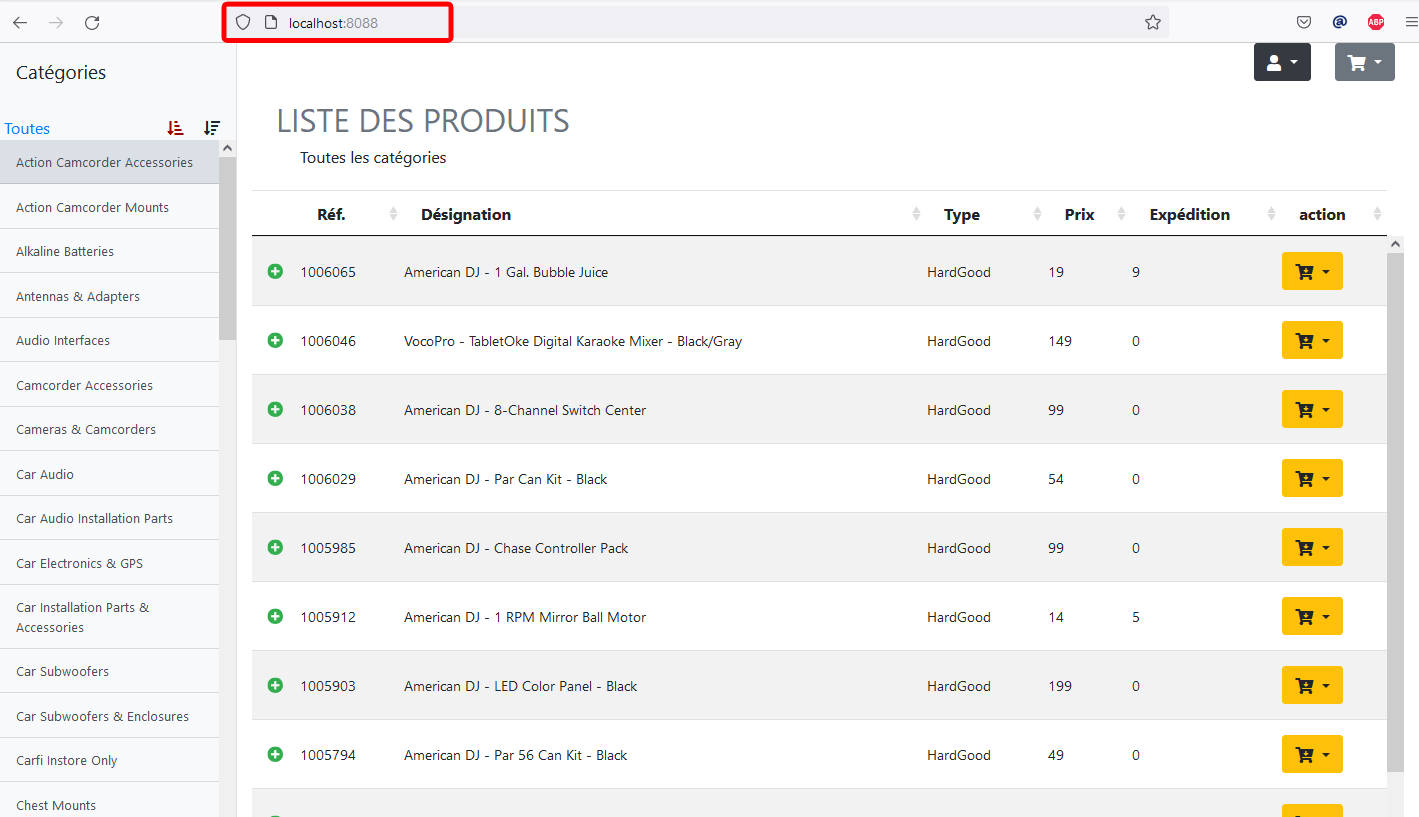Expand row details for product 1006029
Viewport: 1419px width, 817px height.
(x=275, y=478)
